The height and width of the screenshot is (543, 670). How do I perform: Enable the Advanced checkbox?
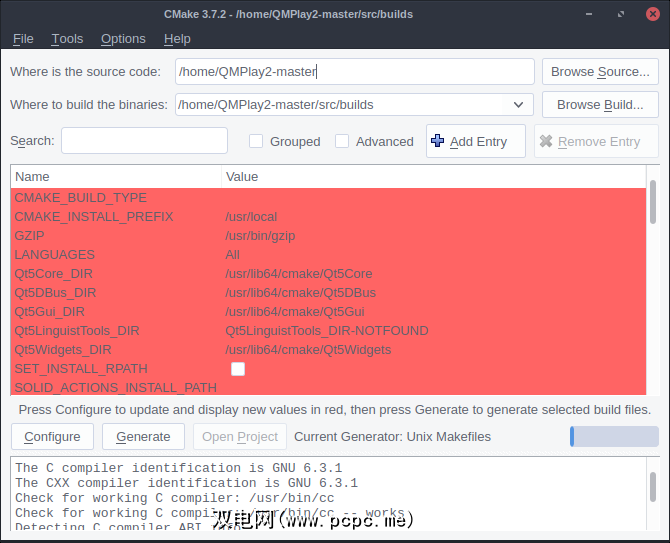pyautogui.click(x=342, y=141)
